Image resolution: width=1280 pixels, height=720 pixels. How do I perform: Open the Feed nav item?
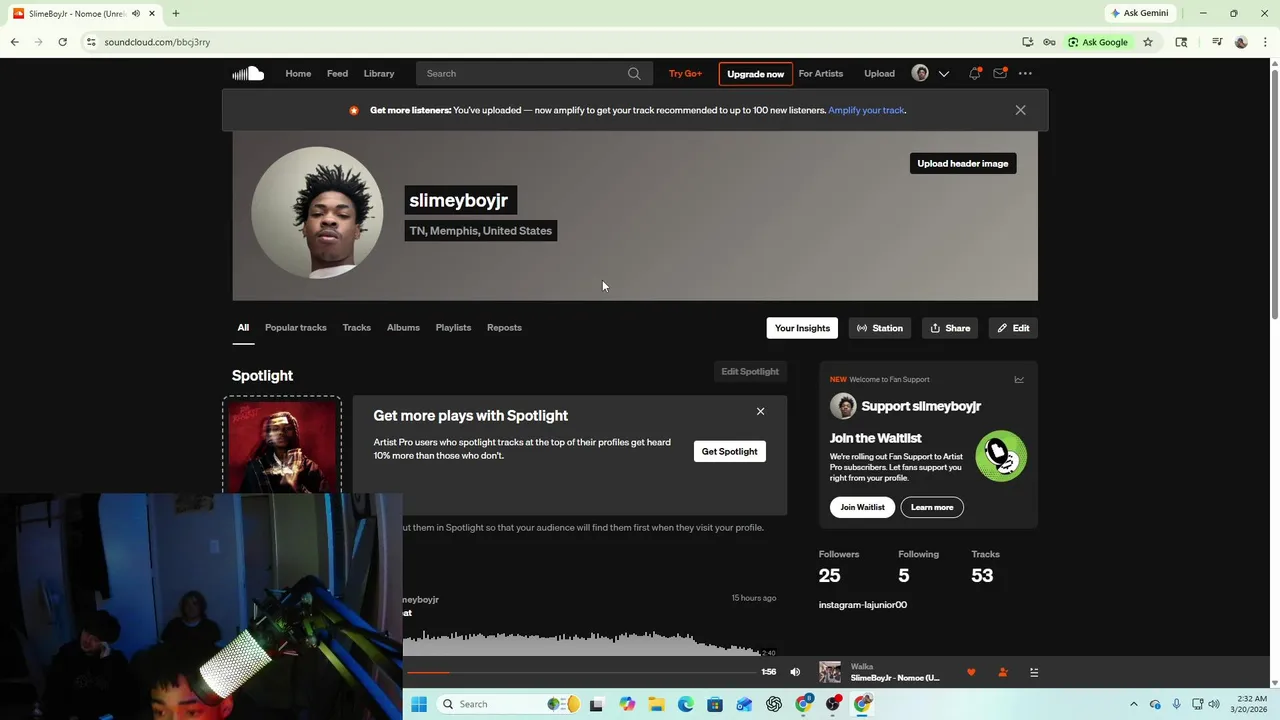[337, 73]
